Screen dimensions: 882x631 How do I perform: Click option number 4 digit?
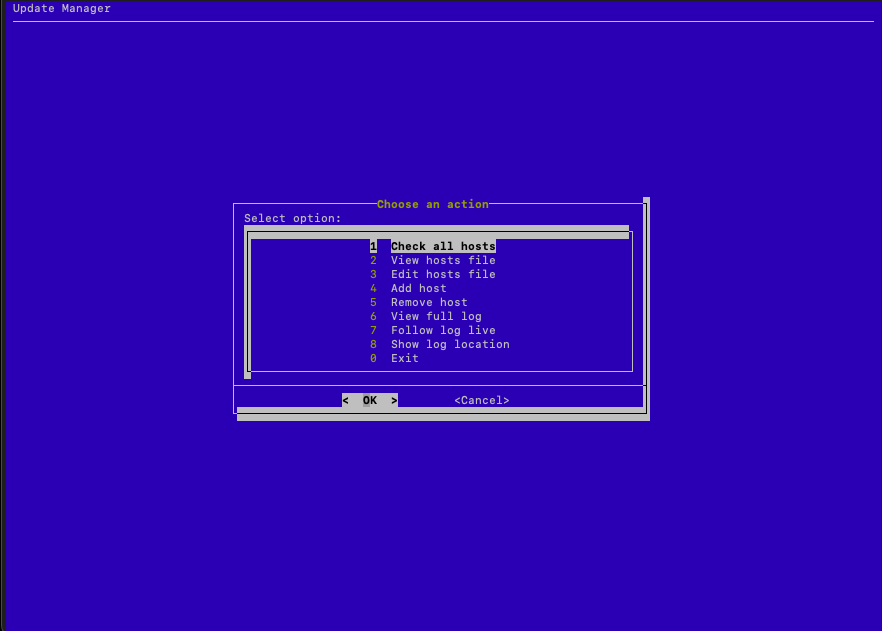(x=372, y=288)
